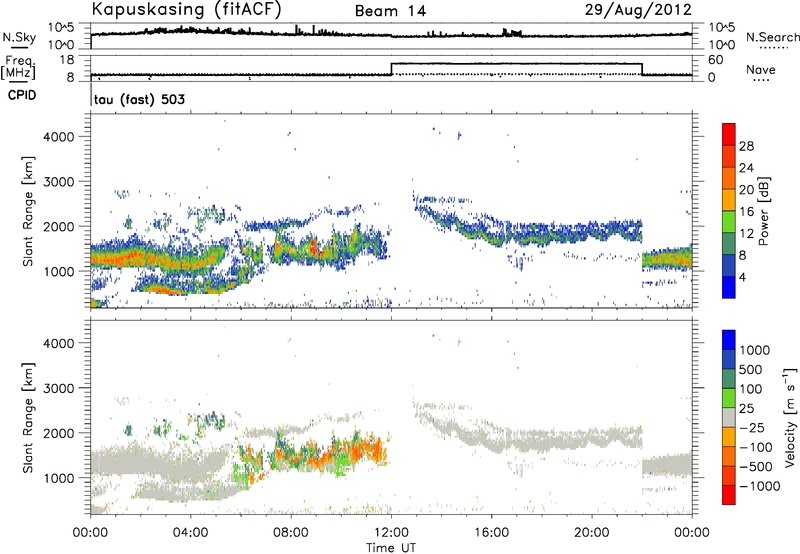Pick the Velocity segment between -1000 and -500

pyautogui.click(x=729, y=475)
